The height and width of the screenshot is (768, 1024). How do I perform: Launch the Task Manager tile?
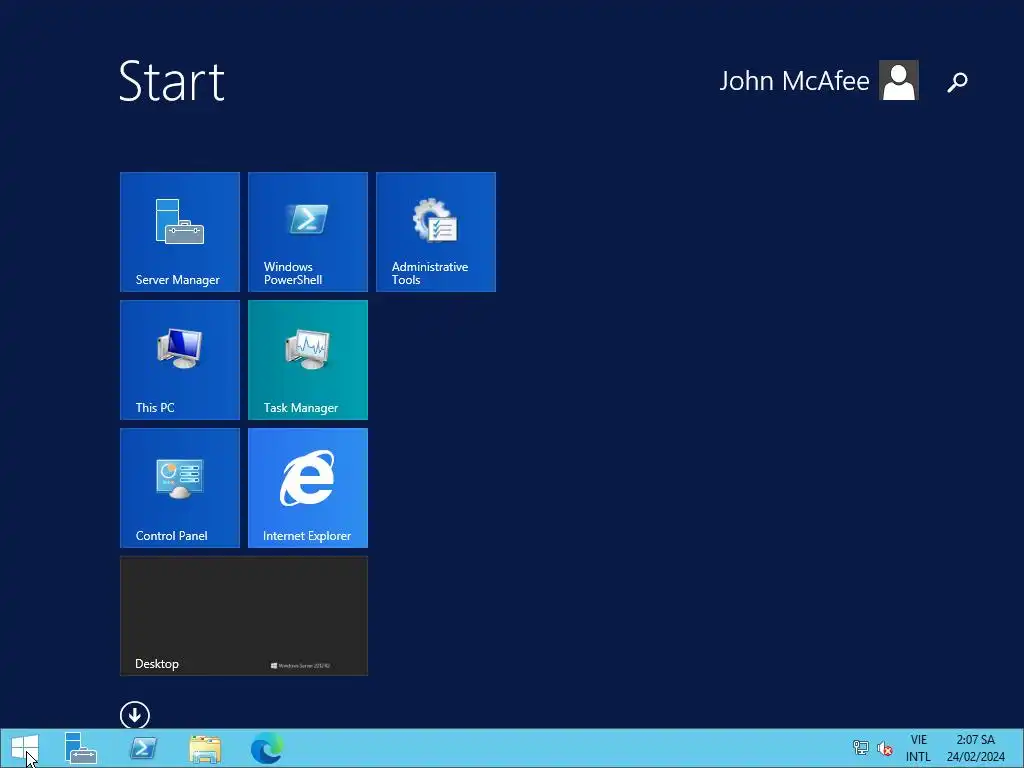(308, 360)
